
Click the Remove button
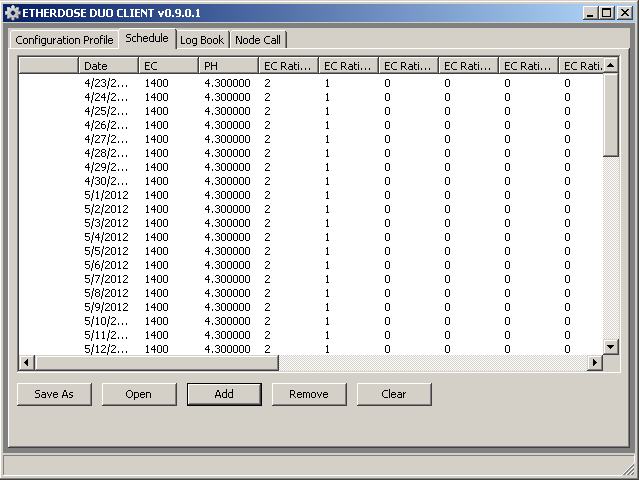tap(309, 394)
